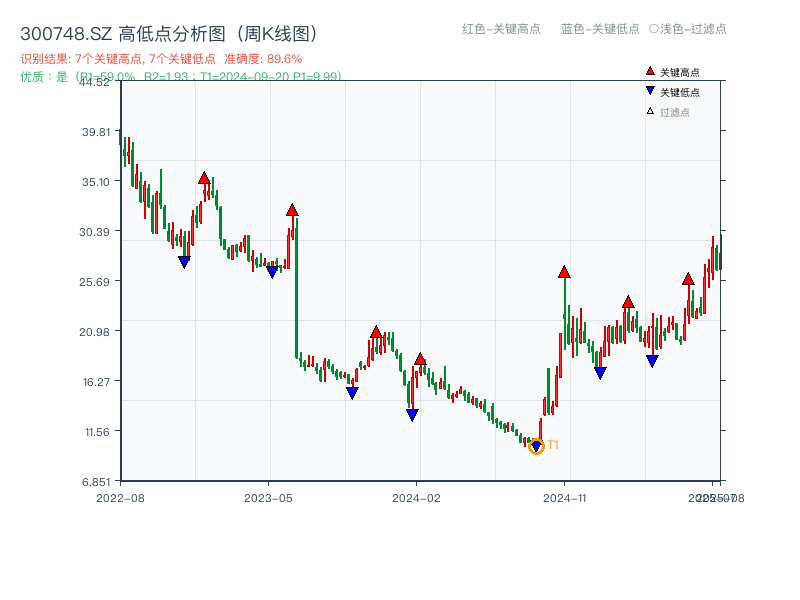Select the orange-circled T1 key low marker

tap(536, 446)
